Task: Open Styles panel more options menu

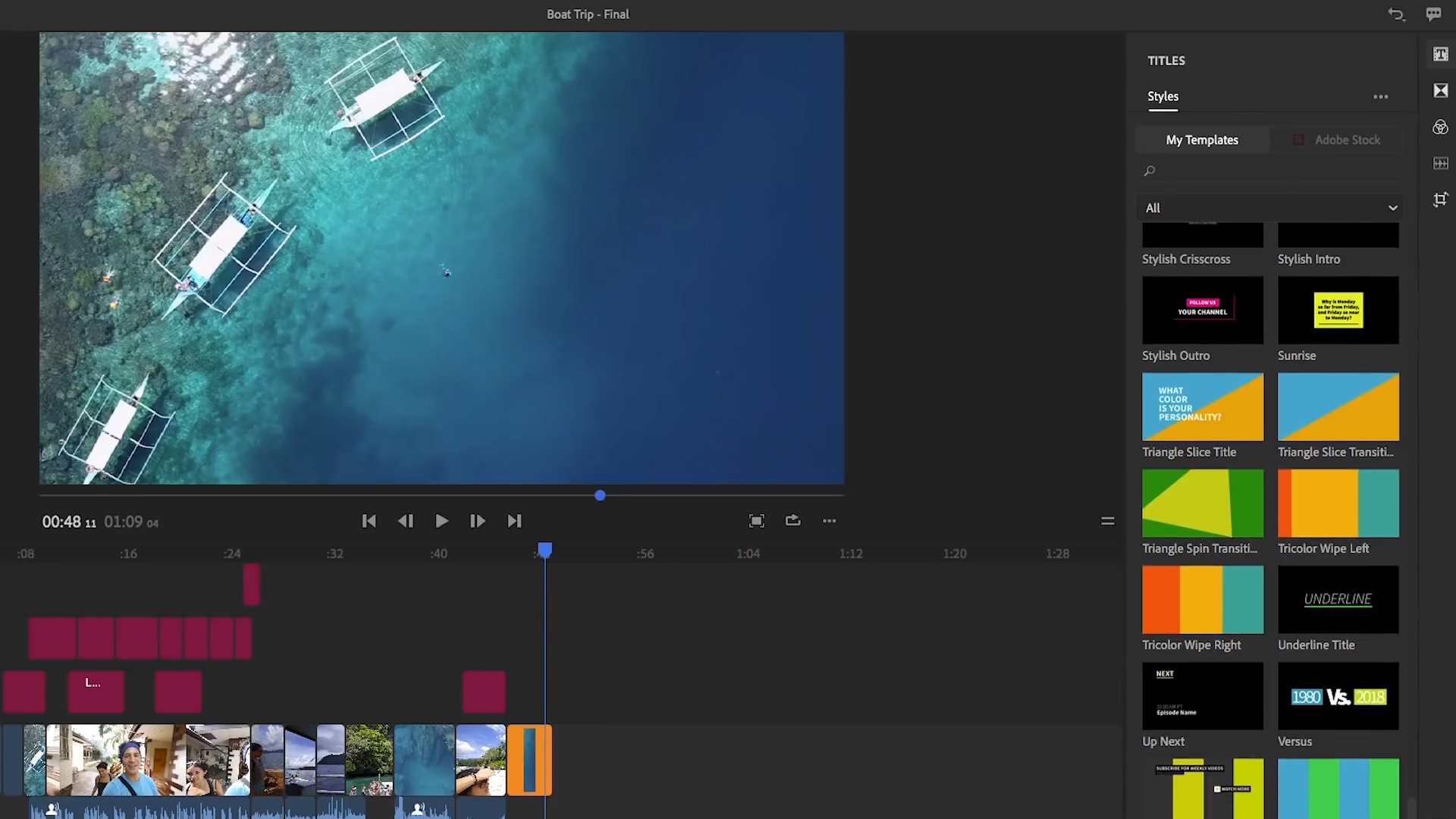Action: tap(1380, 97)
